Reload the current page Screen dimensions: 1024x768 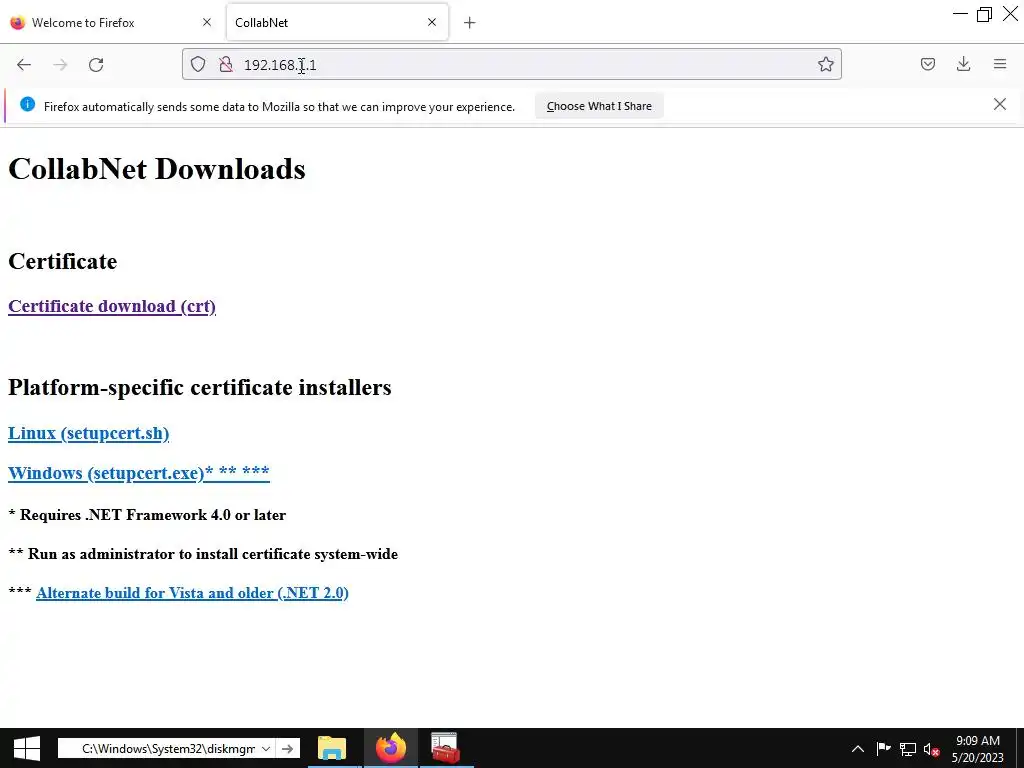(96, 64)
